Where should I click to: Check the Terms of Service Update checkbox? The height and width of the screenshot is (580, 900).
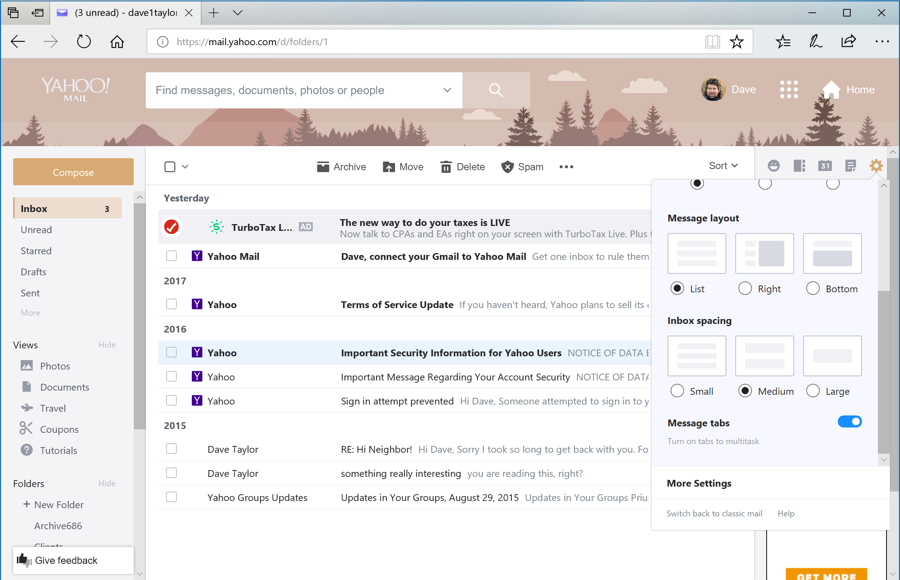tap(171, 304)
